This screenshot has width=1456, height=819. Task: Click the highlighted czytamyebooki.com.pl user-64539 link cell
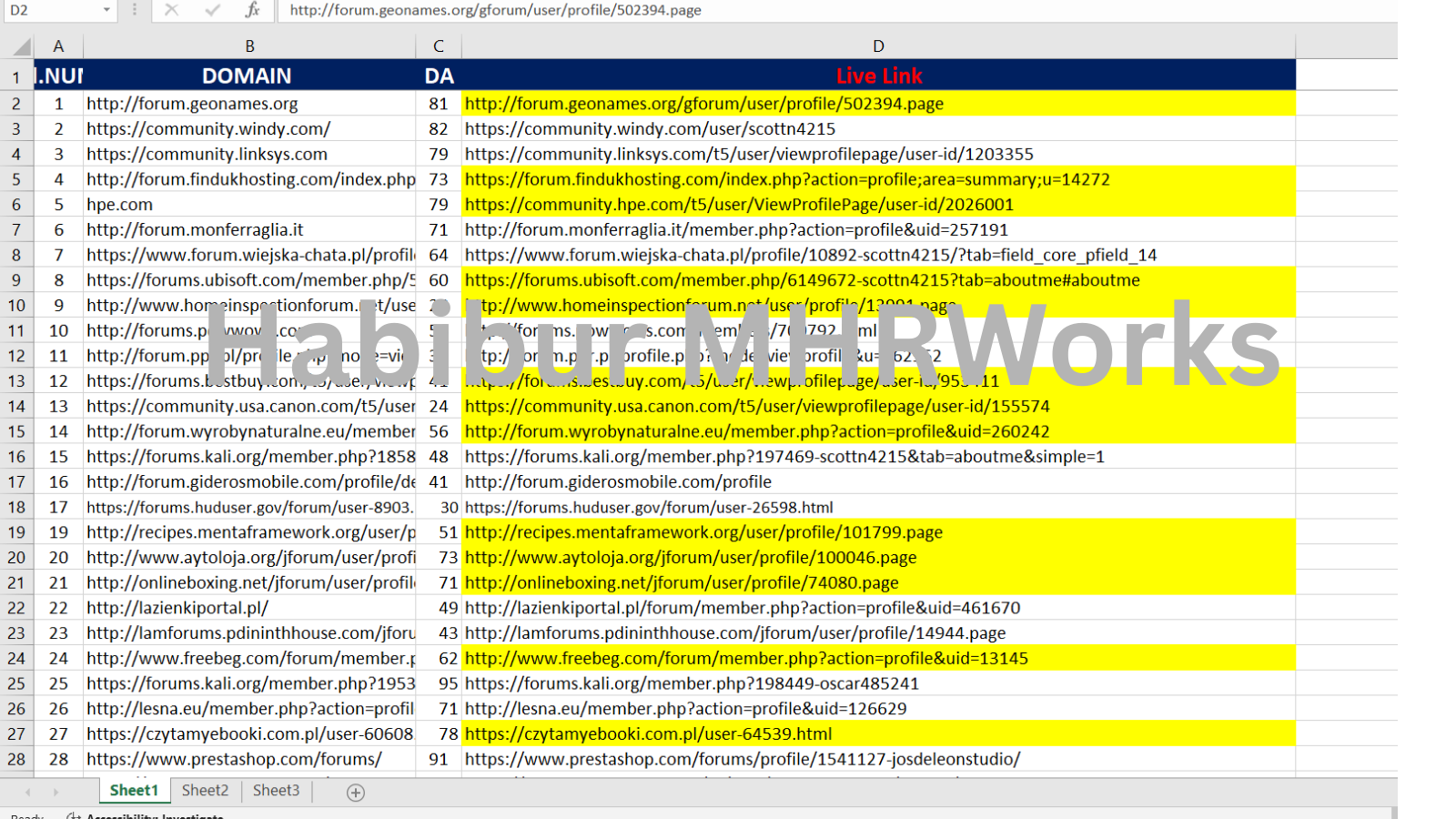click(648, 734)
